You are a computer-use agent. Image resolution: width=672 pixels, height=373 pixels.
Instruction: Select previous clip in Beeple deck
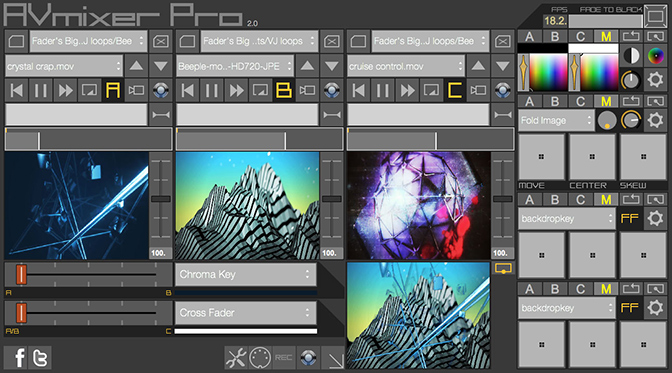[307, 66]
